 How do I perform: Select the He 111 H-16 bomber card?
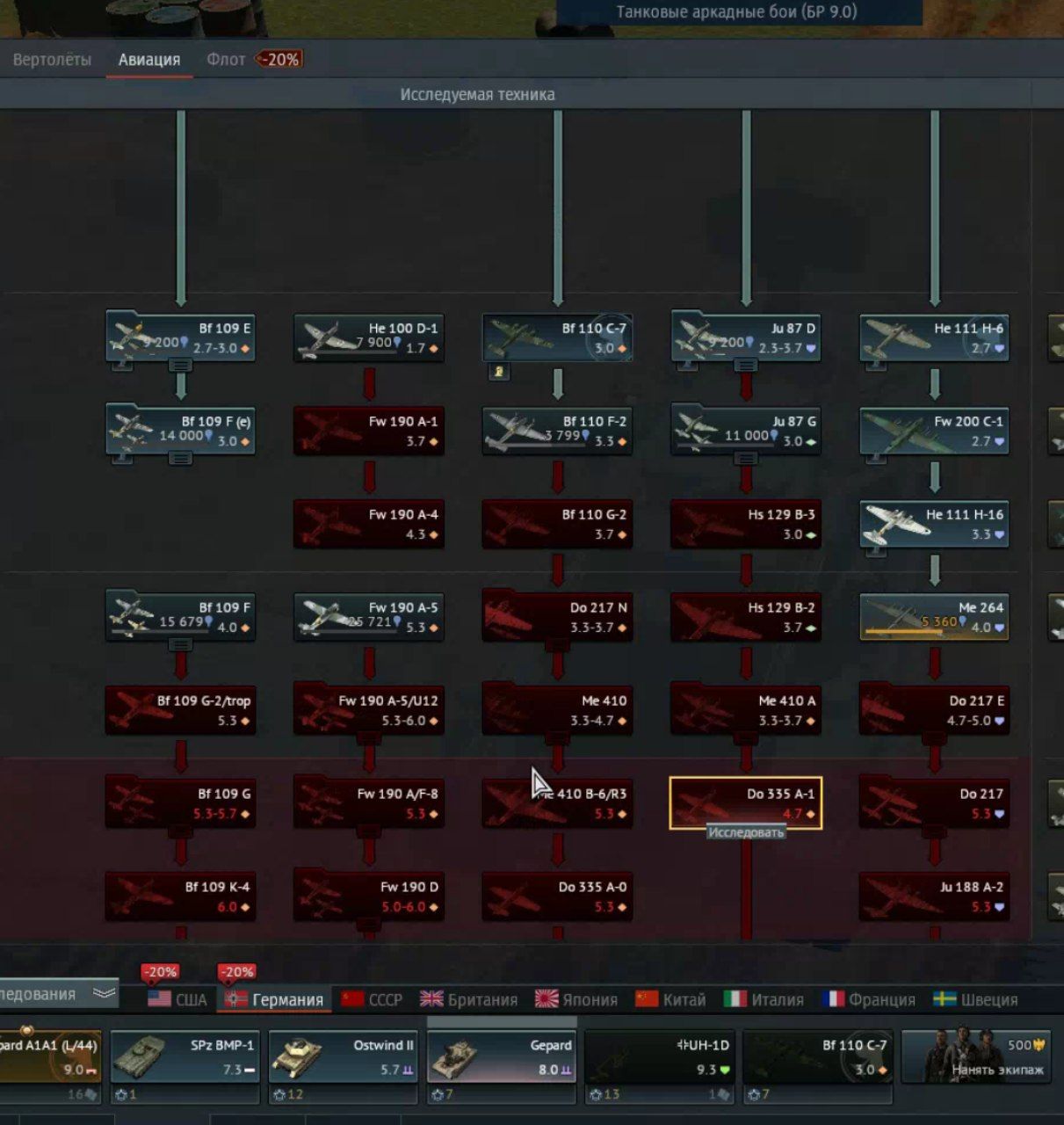click(x=934, y=525)
